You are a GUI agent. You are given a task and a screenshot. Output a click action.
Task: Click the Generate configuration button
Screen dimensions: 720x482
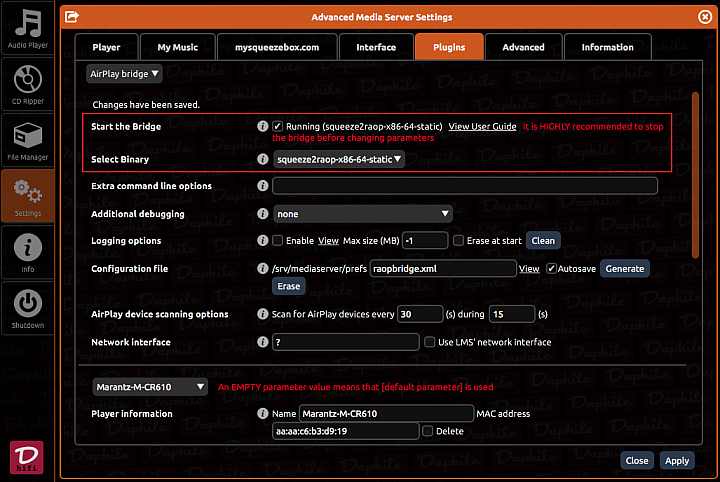(624, 269)
